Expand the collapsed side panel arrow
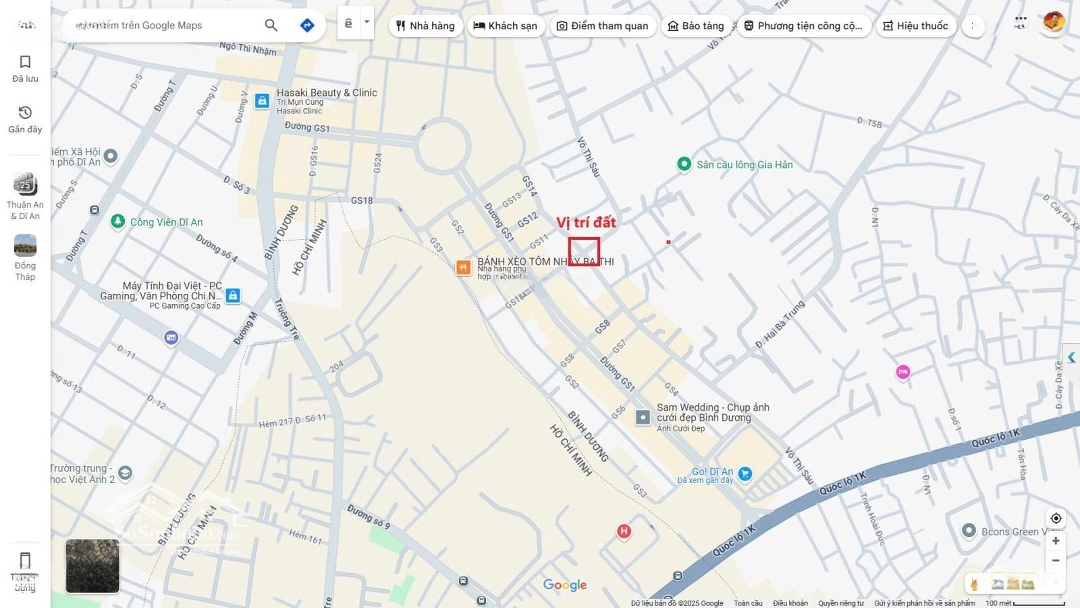 click(x=1071, y=357)
